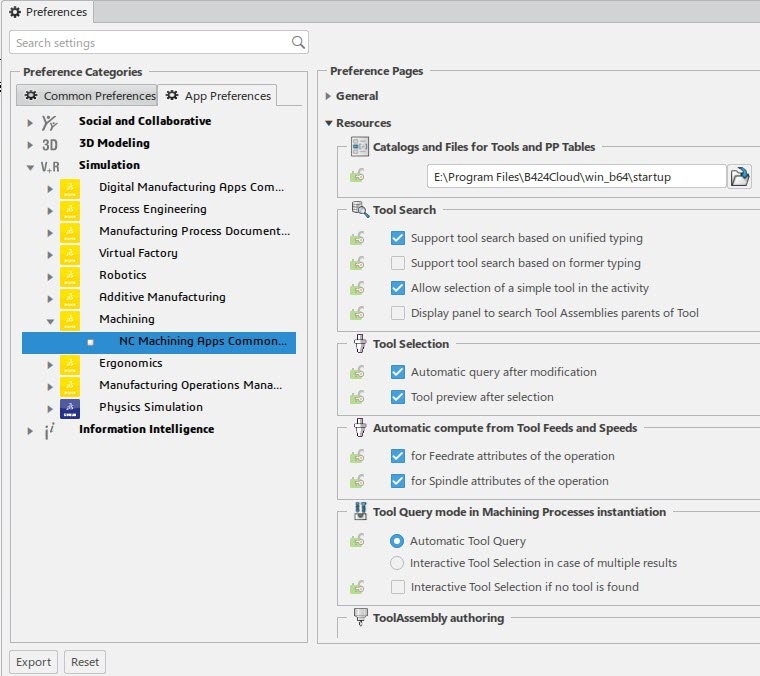Click the magnifier icon in search settings
This screenshot has width=760, height=676.
pos(298,43)
